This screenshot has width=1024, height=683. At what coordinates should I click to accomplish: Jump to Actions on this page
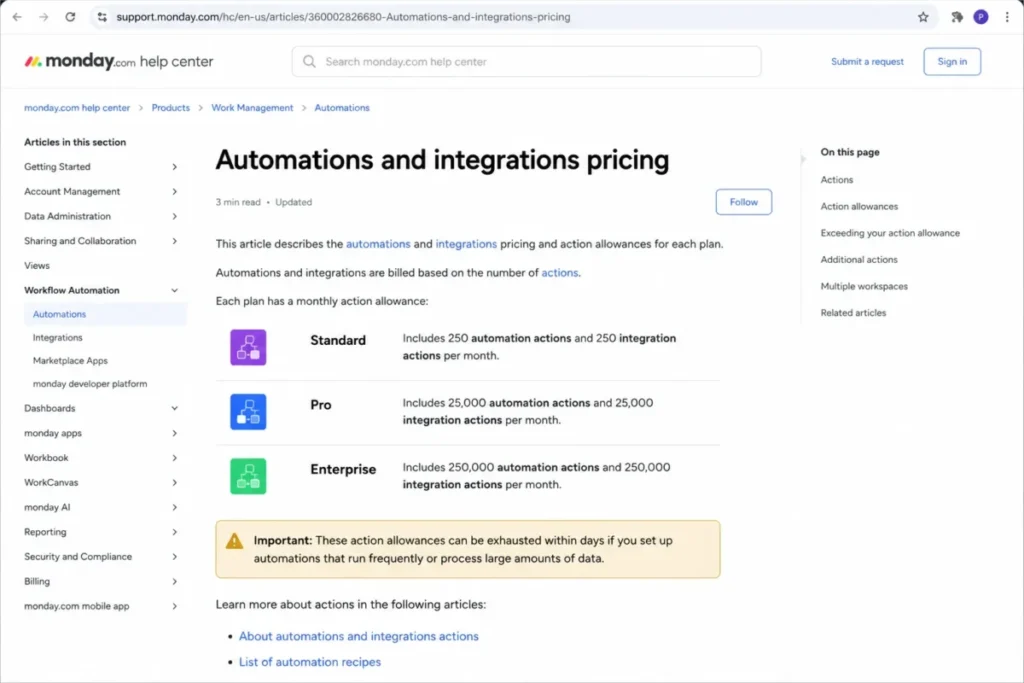pyautogui.click(x=837, y=180)
